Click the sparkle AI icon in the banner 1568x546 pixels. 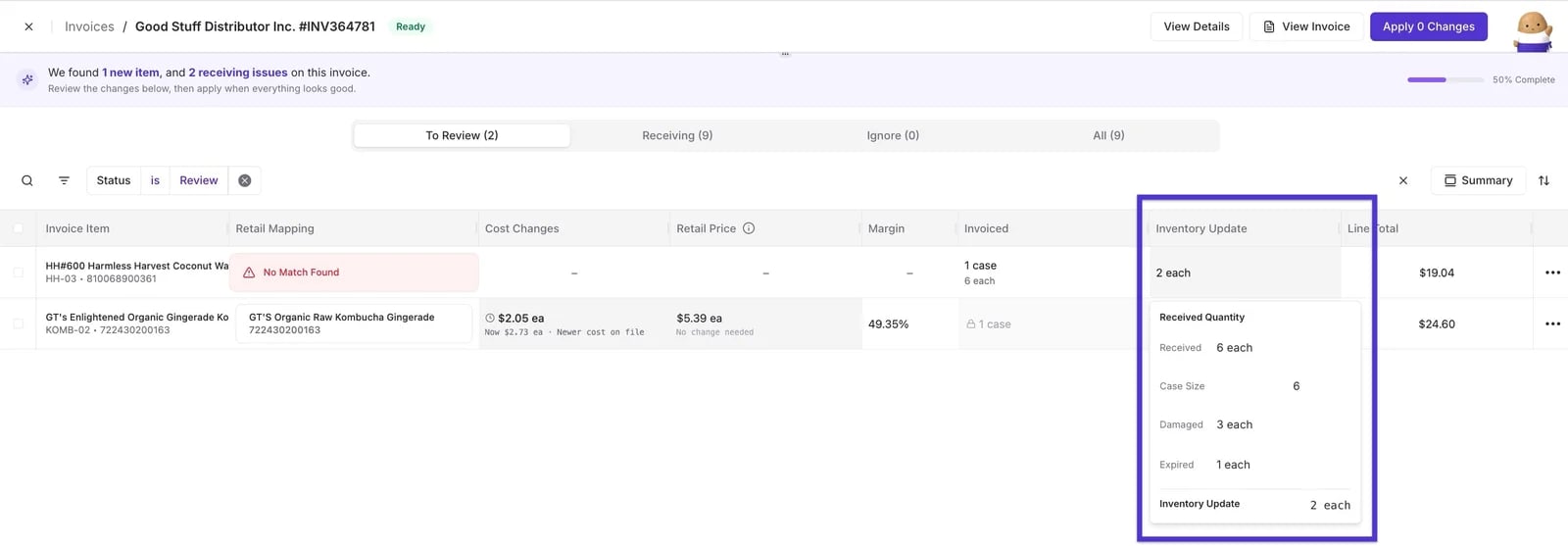(x=27, y=79)
